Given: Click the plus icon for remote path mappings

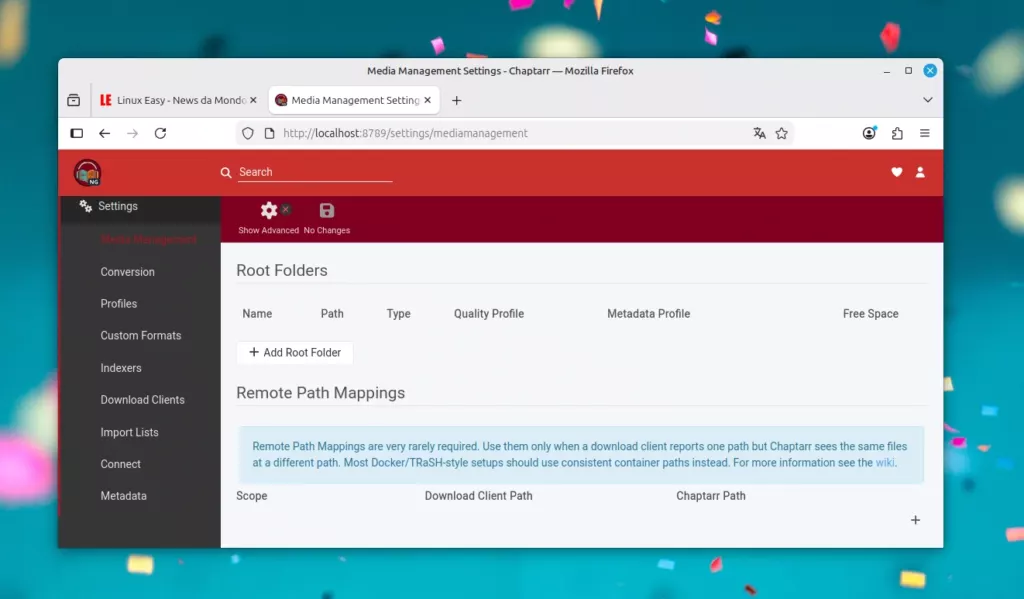Looking at the screenshot, I should coord(916,520).
